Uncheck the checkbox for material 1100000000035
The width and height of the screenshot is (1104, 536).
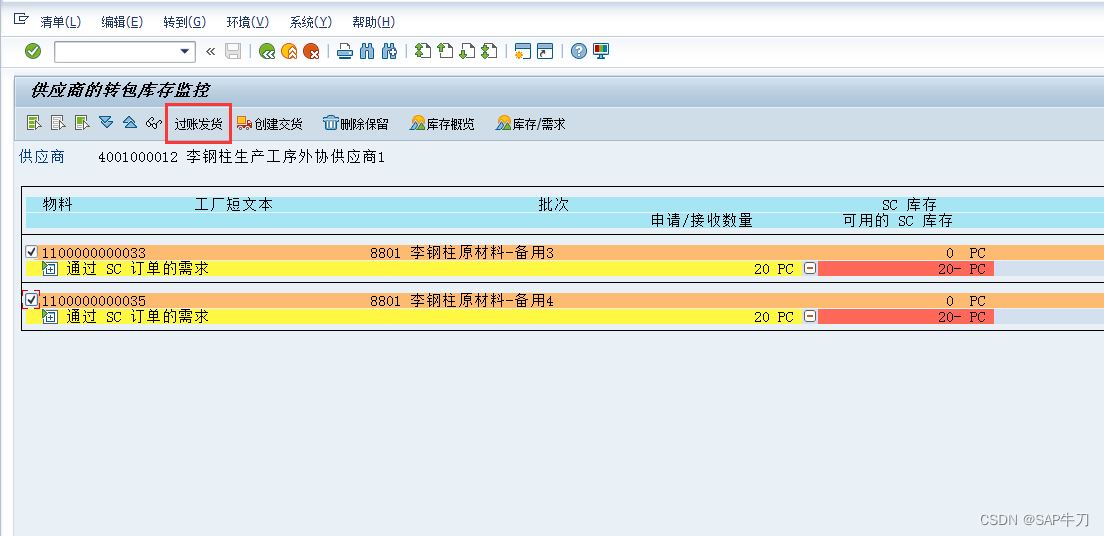tap(31, 300)
